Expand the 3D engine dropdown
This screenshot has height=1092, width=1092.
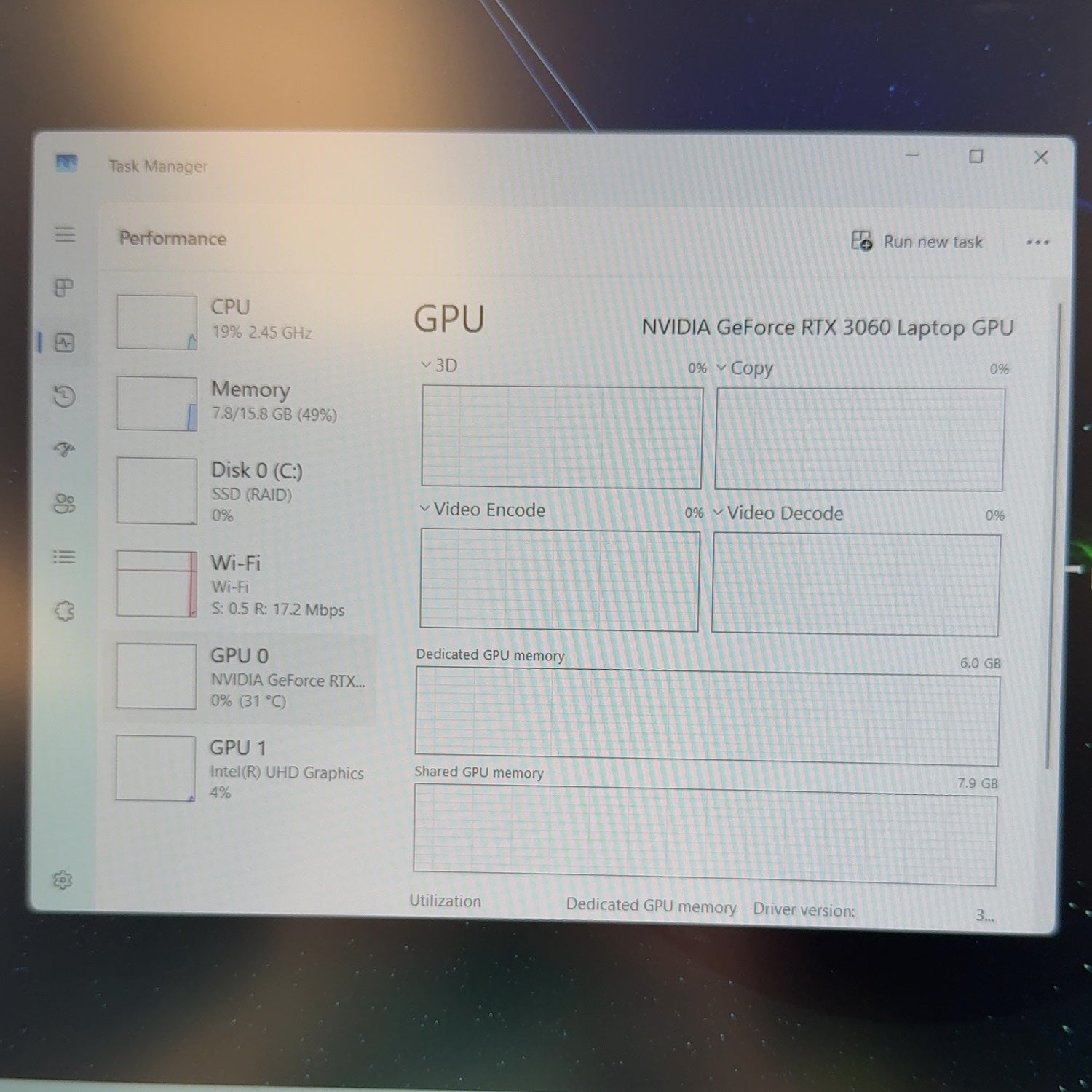click(x=440, y=365)
